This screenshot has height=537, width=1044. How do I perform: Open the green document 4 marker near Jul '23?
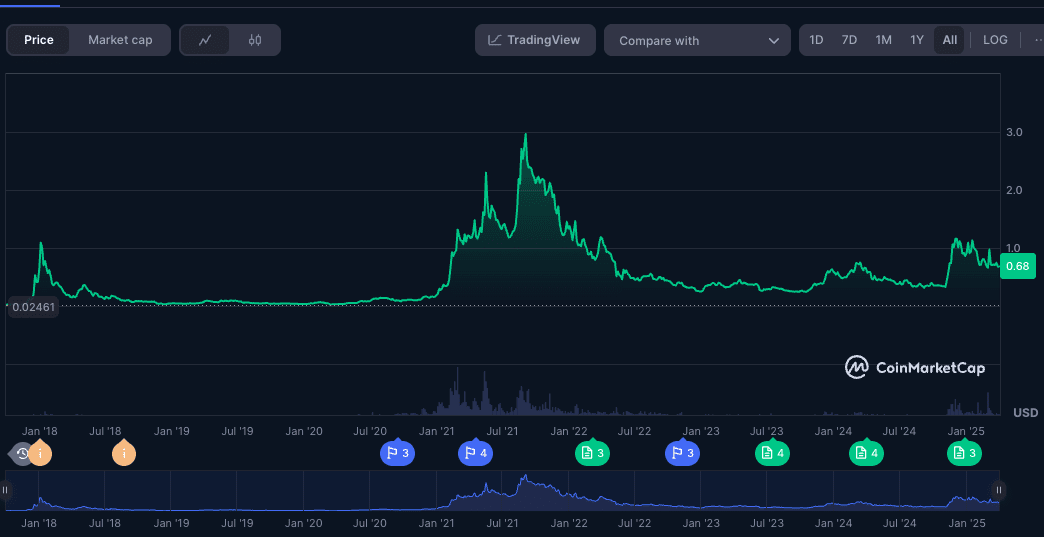pyautogui.click(x=772, y=453)
